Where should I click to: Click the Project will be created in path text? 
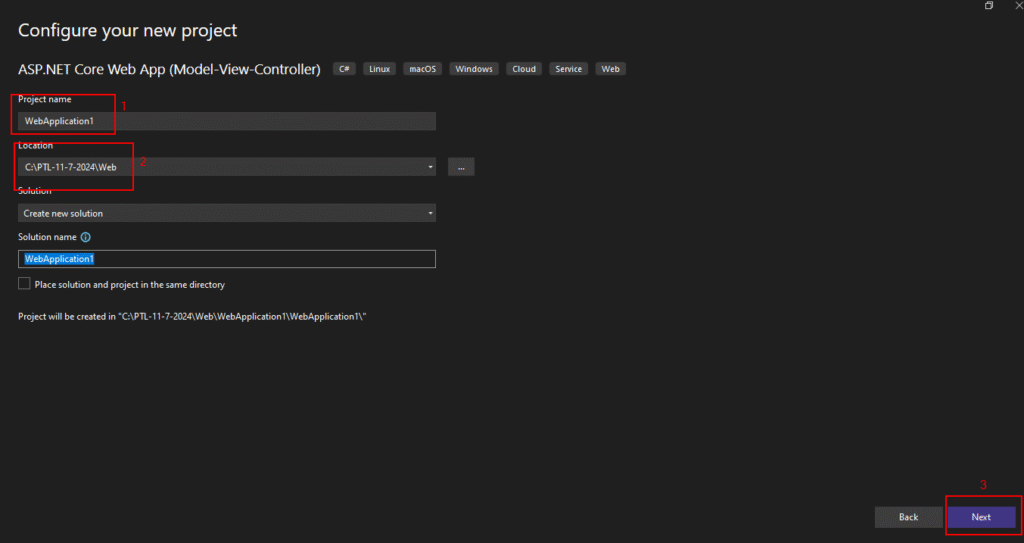[x=192, y=316]
